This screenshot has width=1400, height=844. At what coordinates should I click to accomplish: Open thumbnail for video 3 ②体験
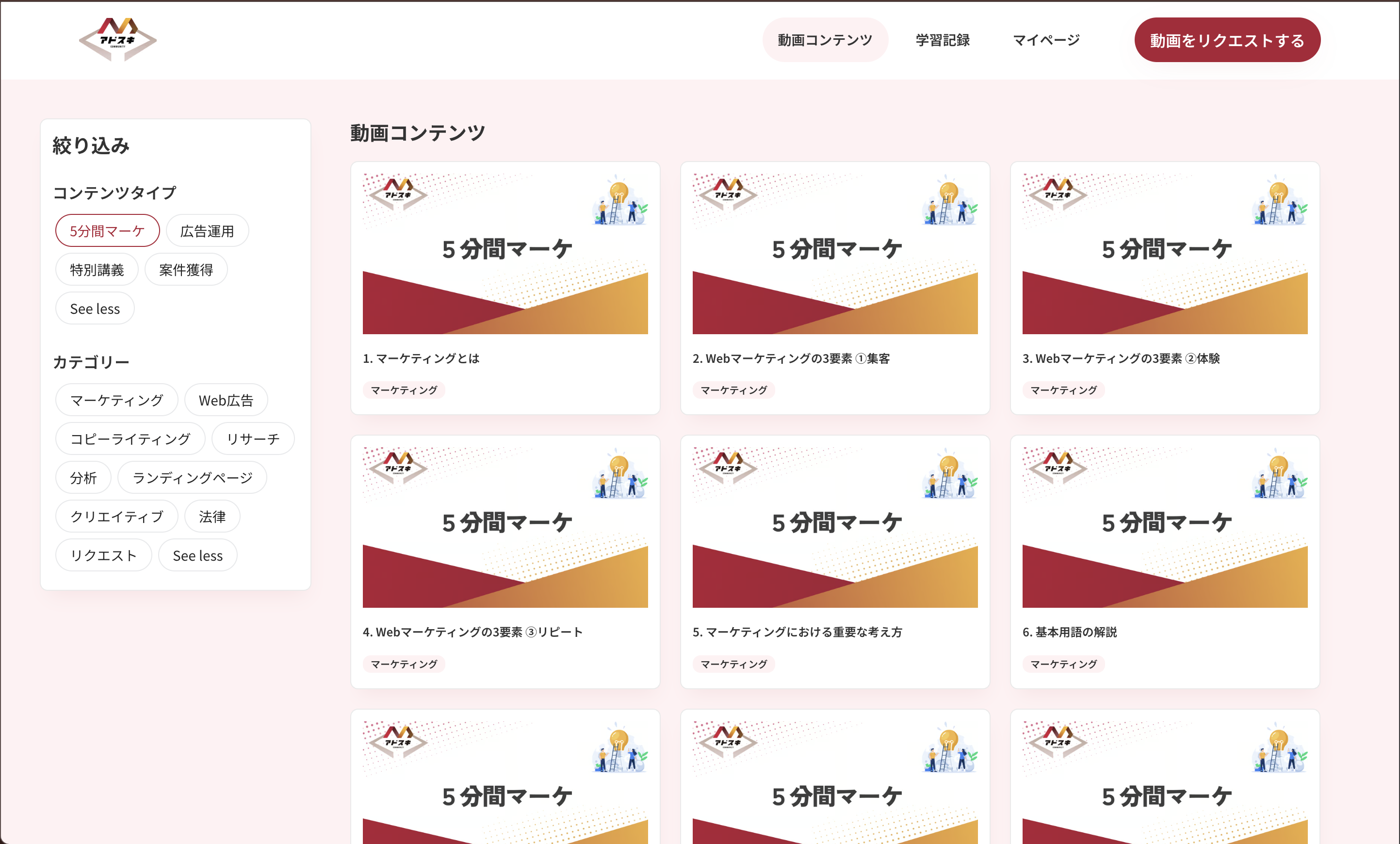[x=1165, y=254]
